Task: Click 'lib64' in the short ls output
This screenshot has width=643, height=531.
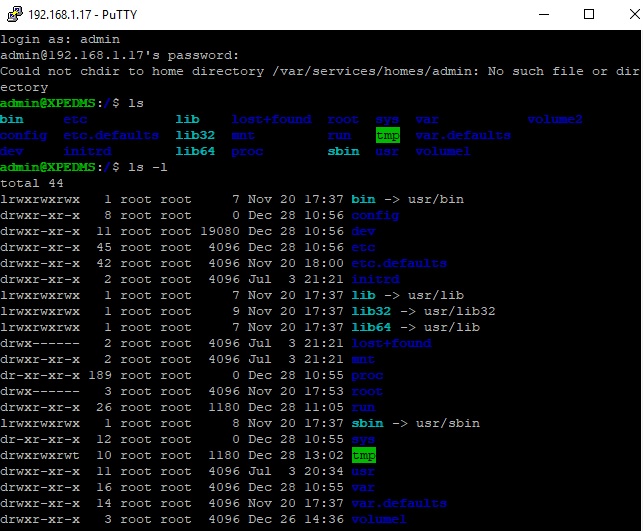Action: (195, 151)
